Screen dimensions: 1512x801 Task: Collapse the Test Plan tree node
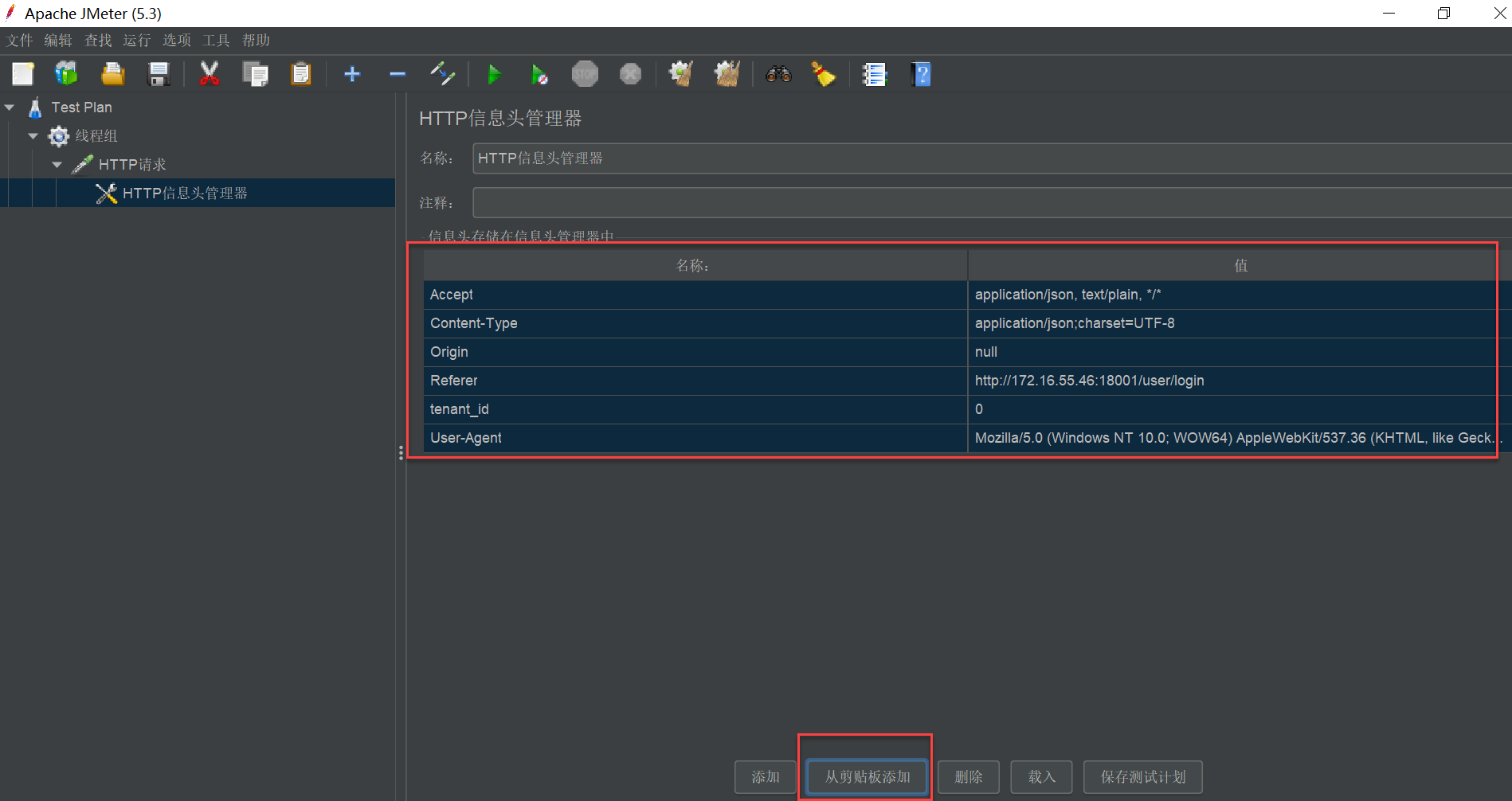pos(10,107)
